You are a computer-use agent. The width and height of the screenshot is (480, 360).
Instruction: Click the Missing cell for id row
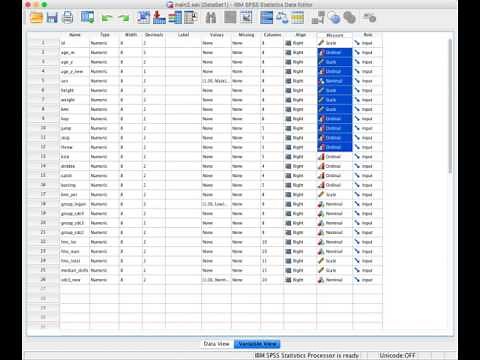[246, 43]
